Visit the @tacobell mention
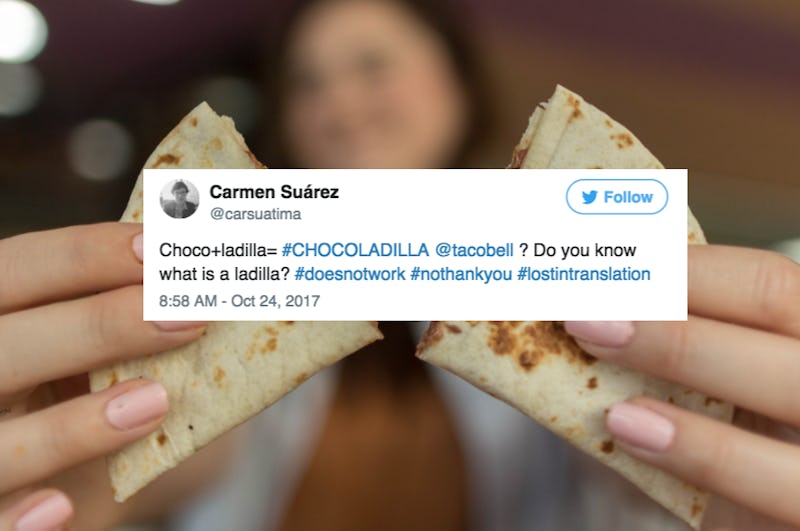This screenshot has width=800, height=531. 474,250
